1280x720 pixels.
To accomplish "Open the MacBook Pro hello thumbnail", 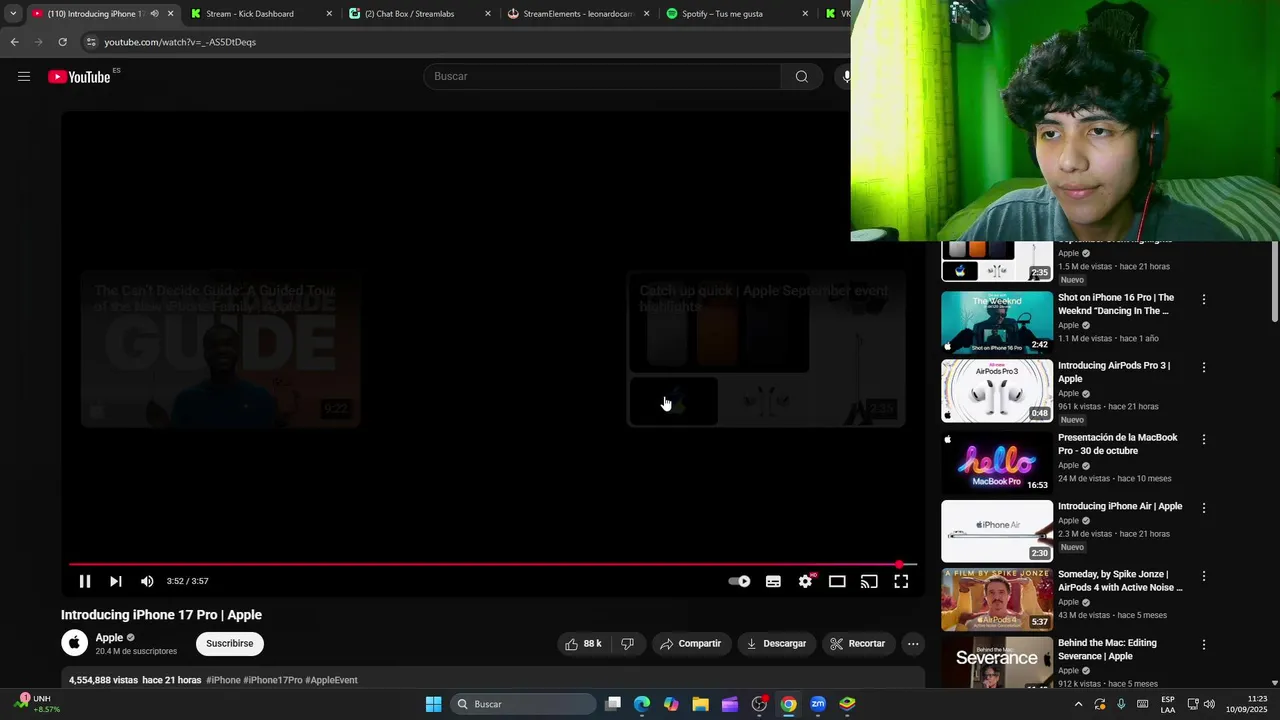I will pyautogui.click(x=997, y=463).
